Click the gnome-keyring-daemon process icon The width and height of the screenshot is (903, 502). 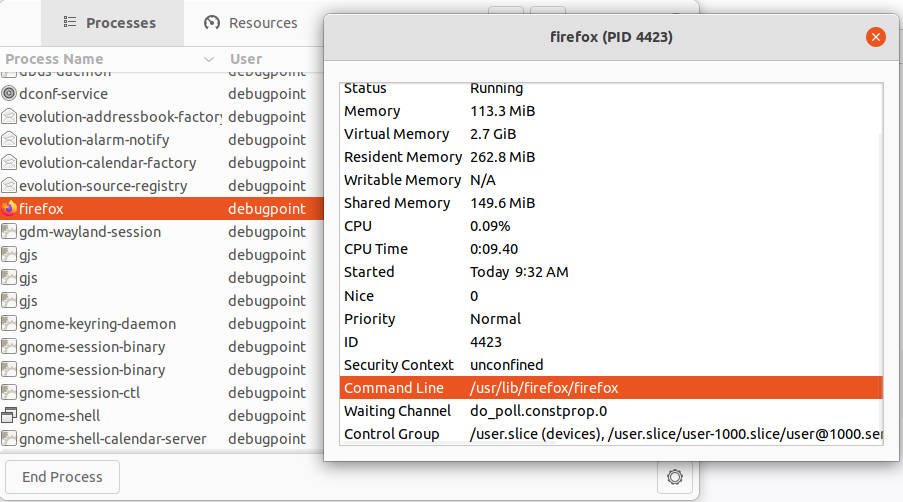[x=9, y=324]
